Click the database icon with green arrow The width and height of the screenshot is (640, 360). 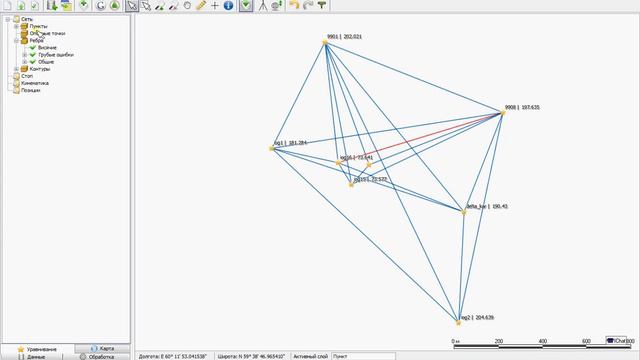click(x=51, y=5)
